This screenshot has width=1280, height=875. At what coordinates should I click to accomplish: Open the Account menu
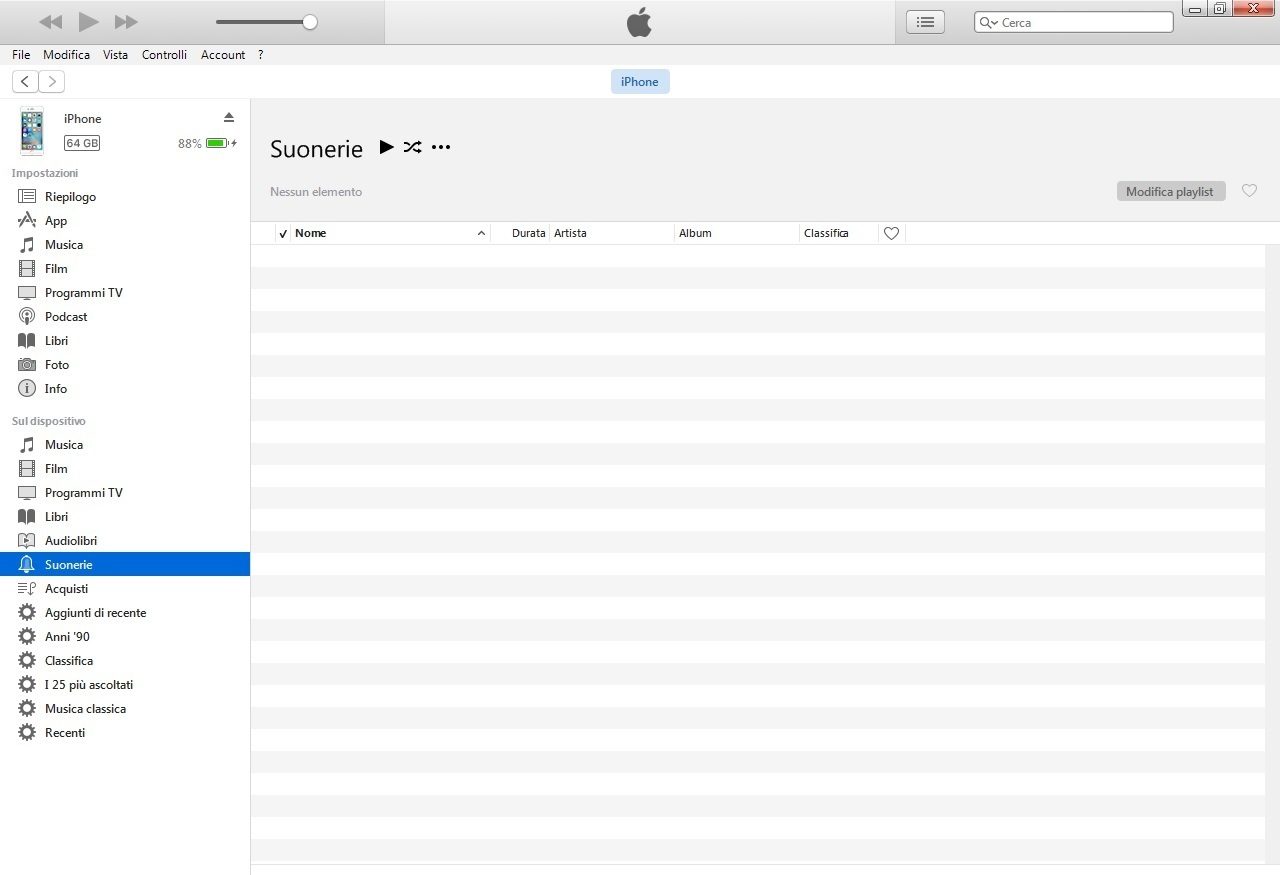[x=223, y=55]
